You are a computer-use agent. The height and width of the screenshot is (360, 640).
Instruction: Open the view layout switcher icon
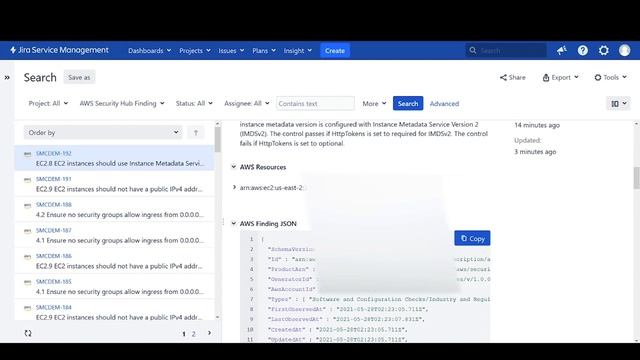point(618,104)
